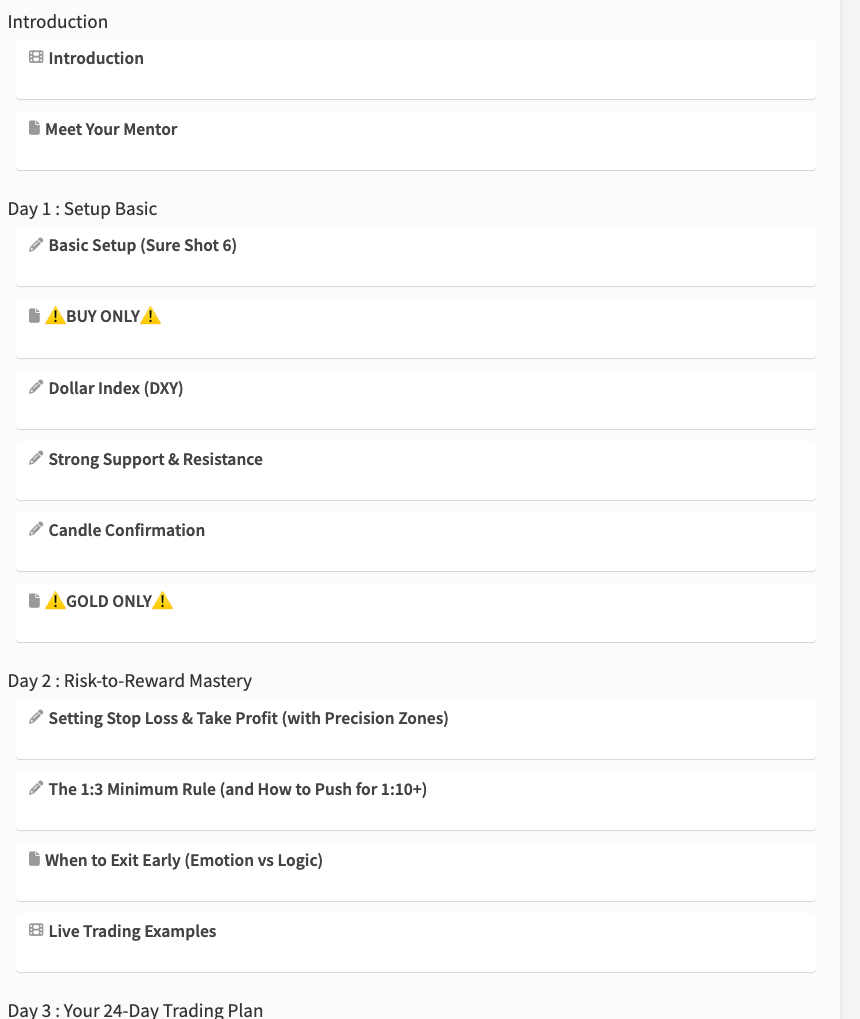Screen dimensions: 860x1019
Task: Click the document icon beside Meet Your Mentor
Action: (35, 128)
